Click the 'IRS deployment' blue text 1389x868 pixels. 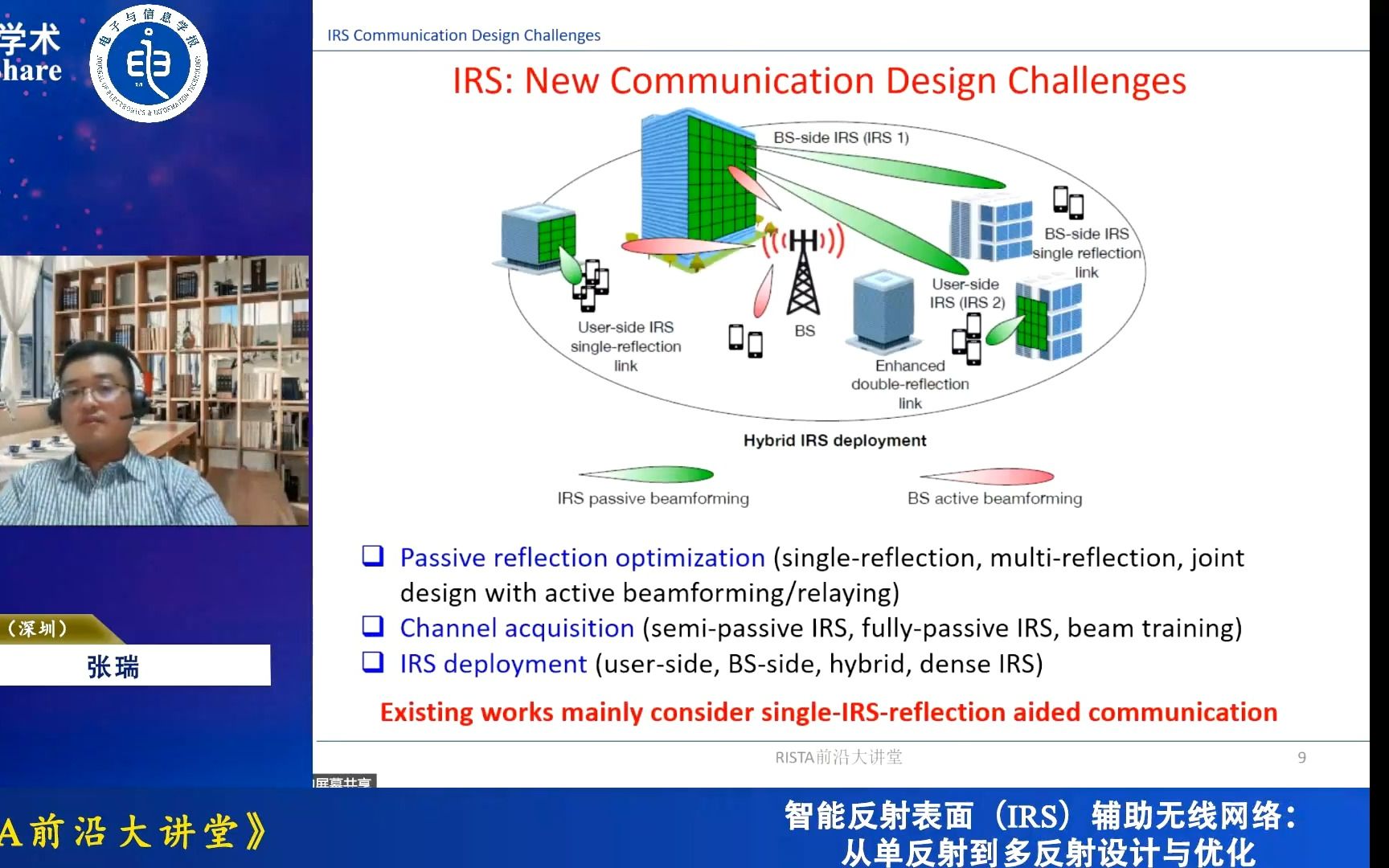point(494,664)
